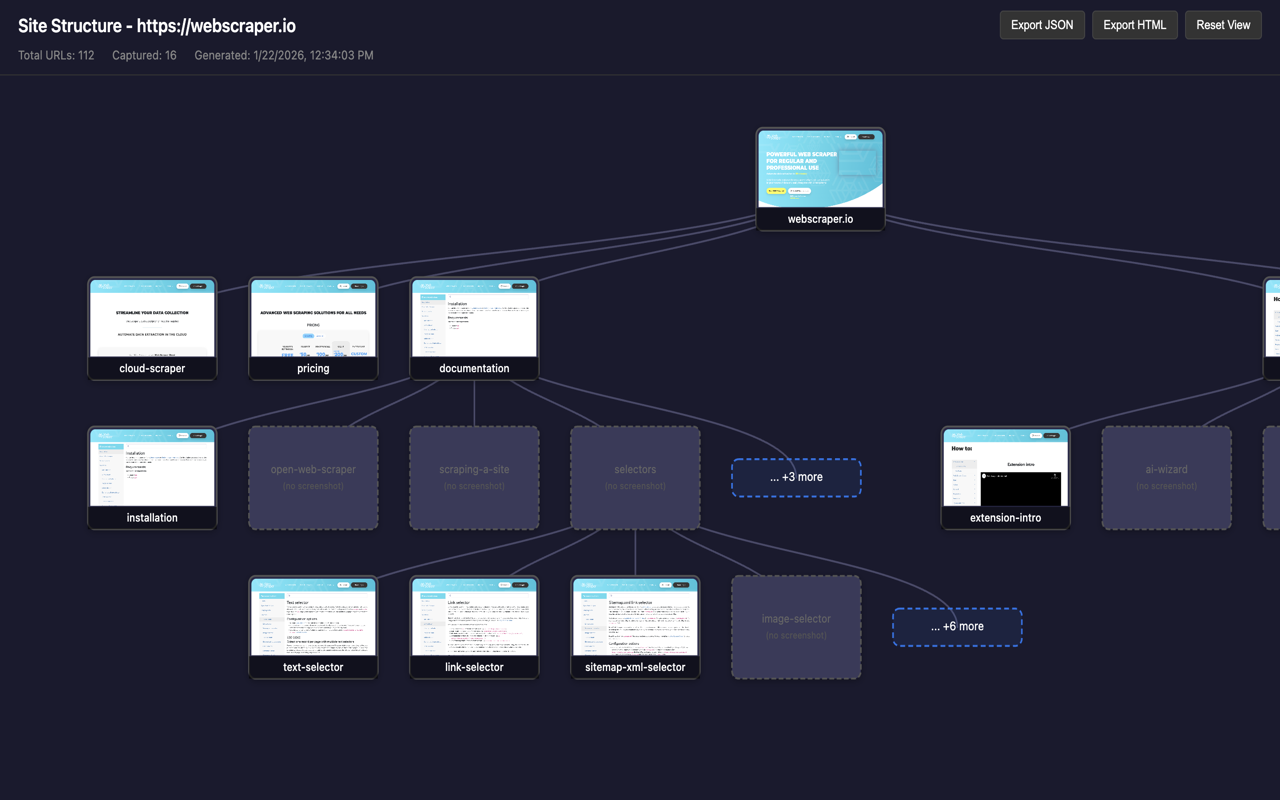Screen dimensions: 1280x800
Task: Click the Export JSON button
Action: [1042, 25]
